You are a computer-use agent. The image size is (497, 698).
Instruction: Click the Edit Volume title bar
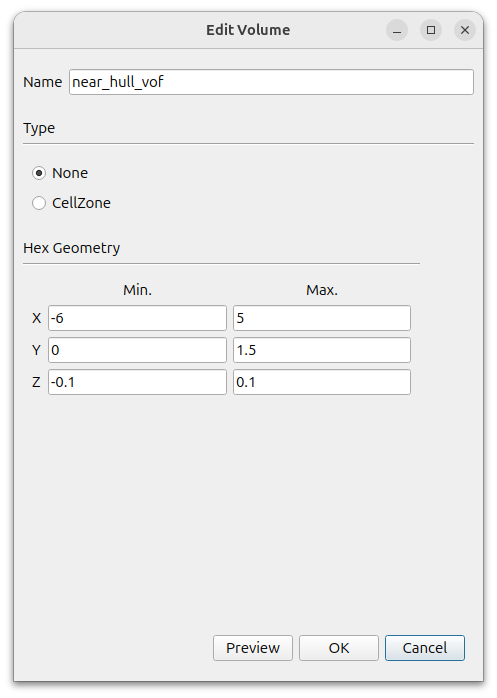tap(248, 30)
